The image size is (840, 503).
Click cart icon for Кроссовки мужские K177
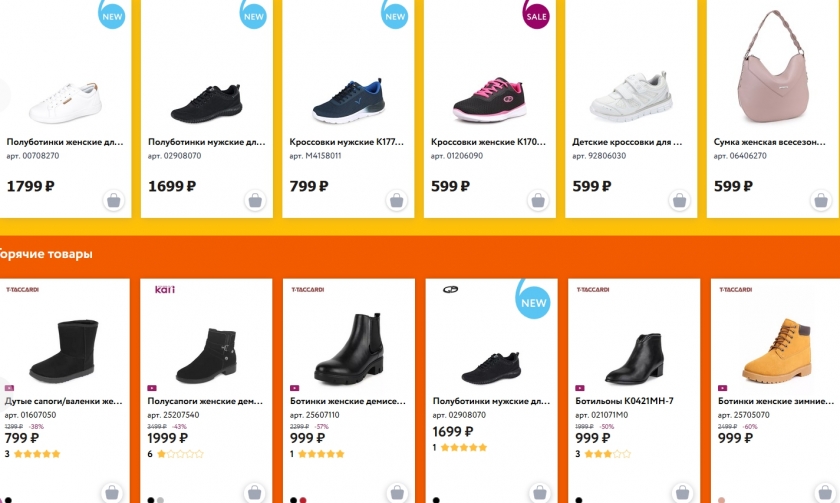click(397, 201)
